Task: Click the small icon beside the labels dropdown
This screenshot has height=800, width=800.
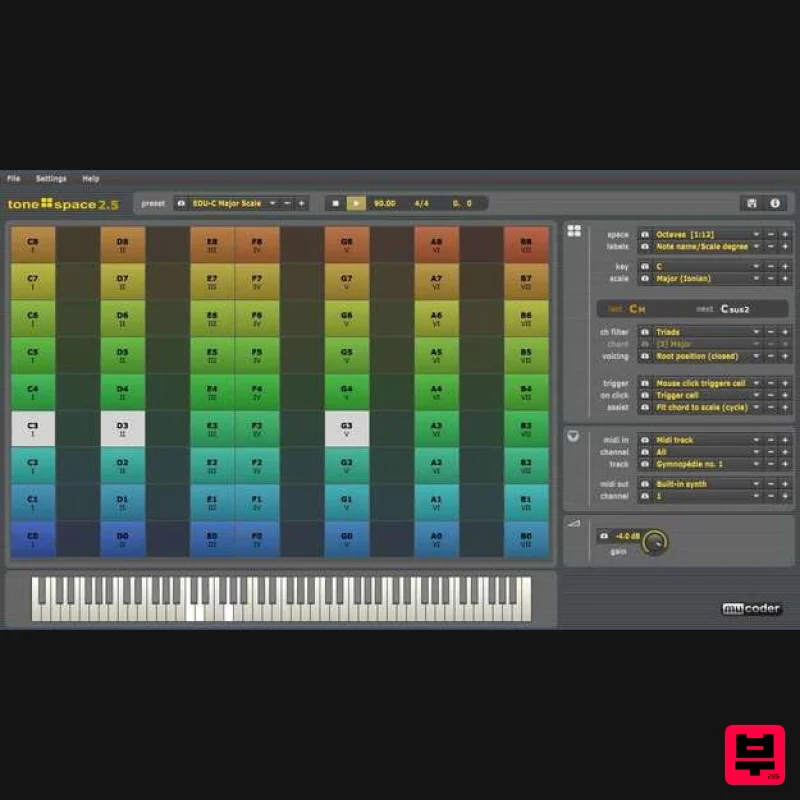Action: click(645, 246)
